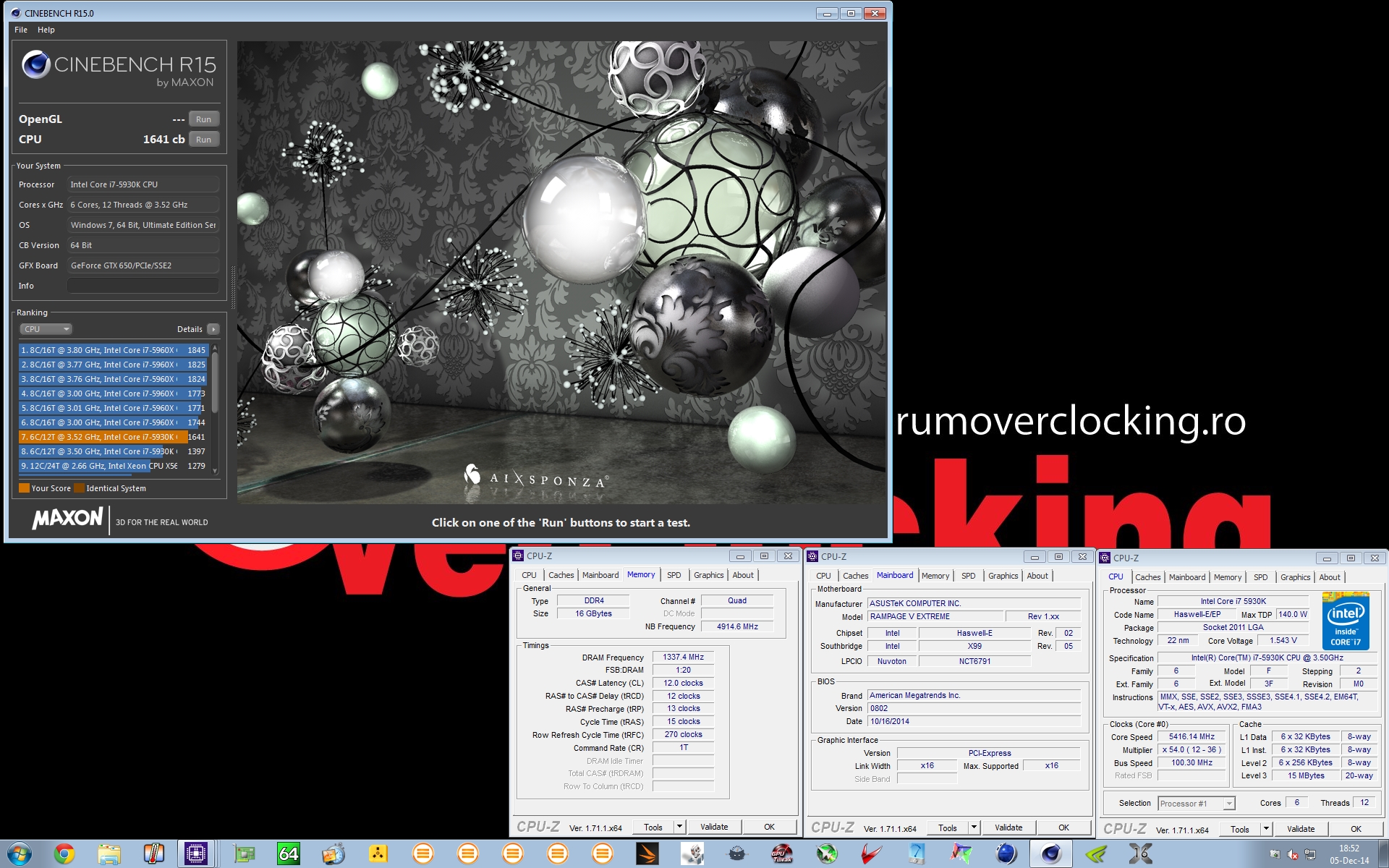Launch Google Chrome from the taskbar

pos(64,854)
